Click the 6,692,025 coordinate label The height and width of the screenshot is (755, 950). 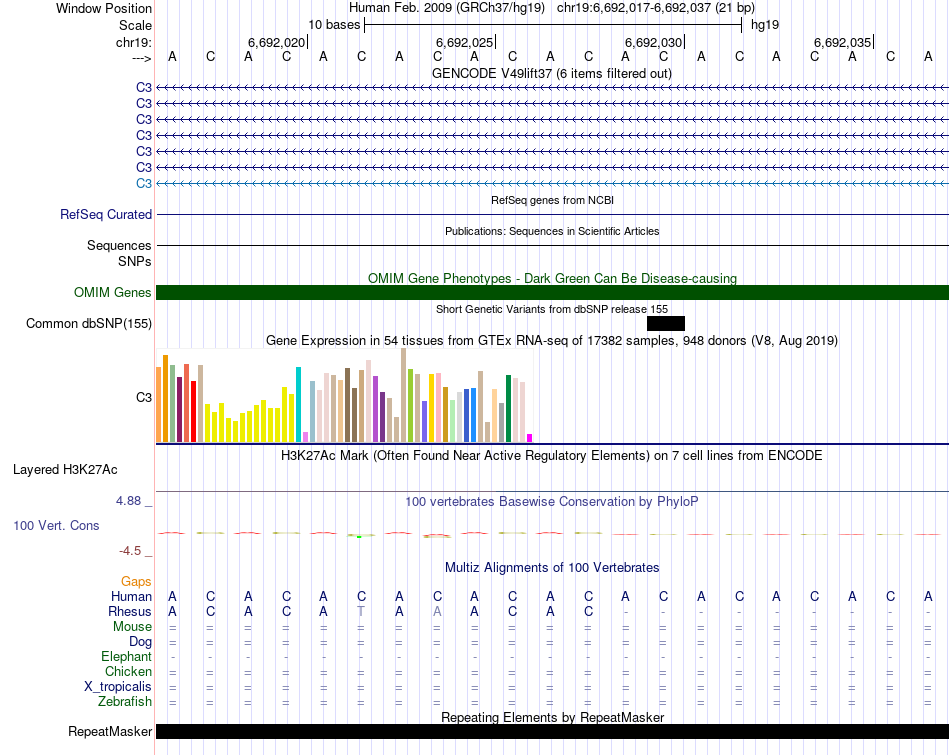point(465,42)
